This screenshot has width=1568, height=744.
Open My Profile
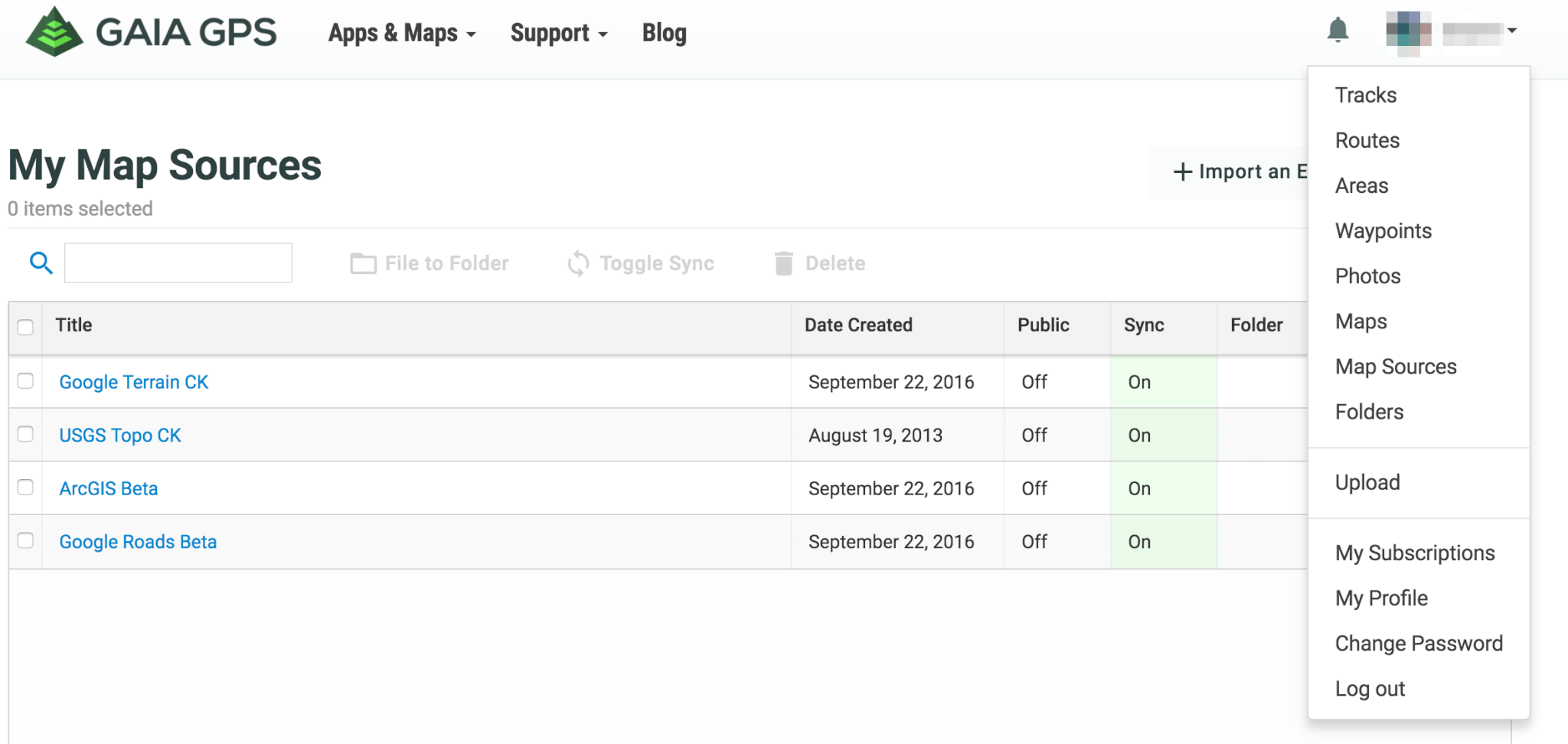click(x=1381, y=598)
